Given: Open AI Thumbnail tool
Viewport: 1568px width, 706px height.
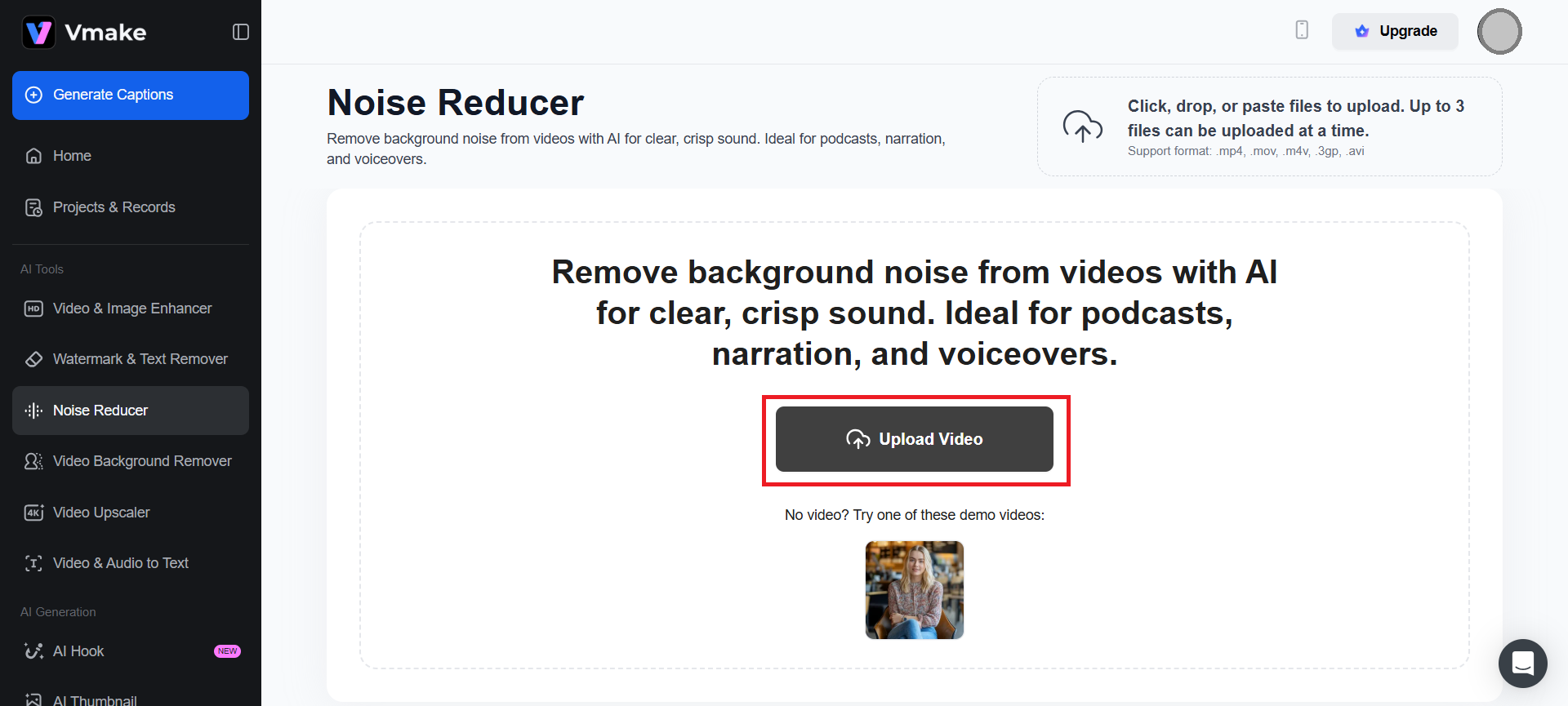Looking at the screenshot, I should tap(94, 699).
